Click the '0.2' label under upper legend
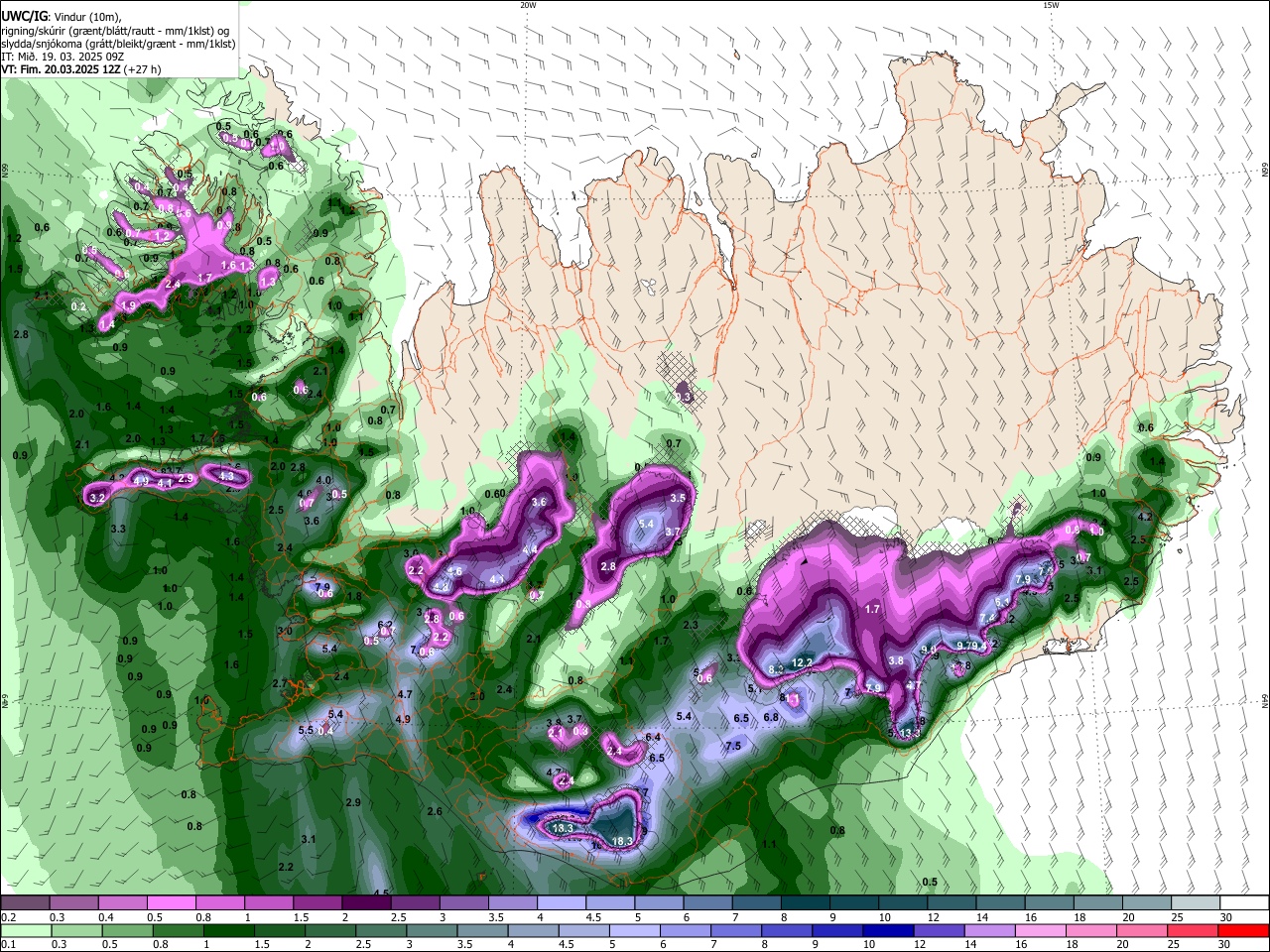This screenshot has height=952, width=1270. (x=7, y=917)
